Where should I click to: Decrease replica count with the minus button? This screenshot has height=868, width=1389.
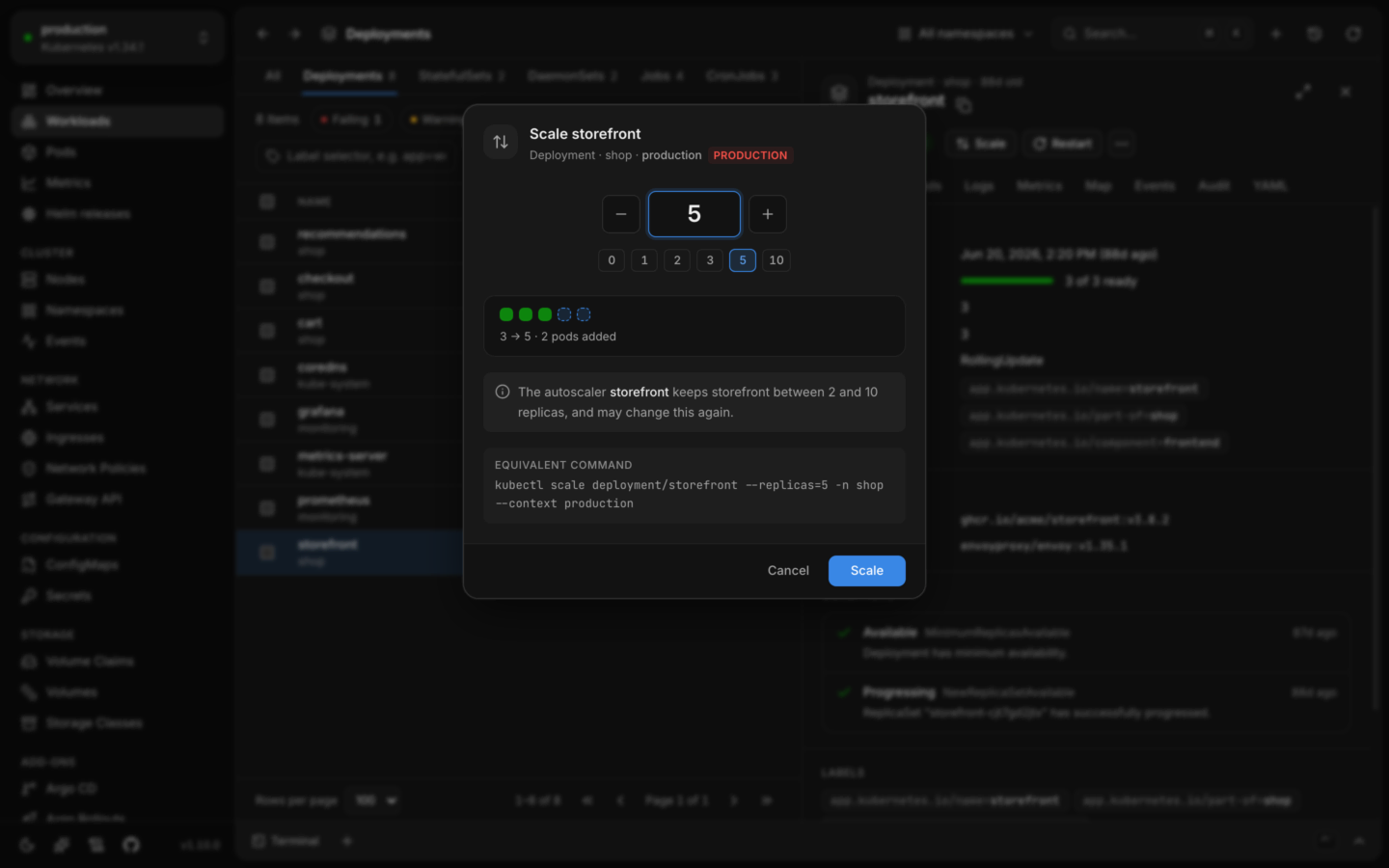(x=621, y=214)
